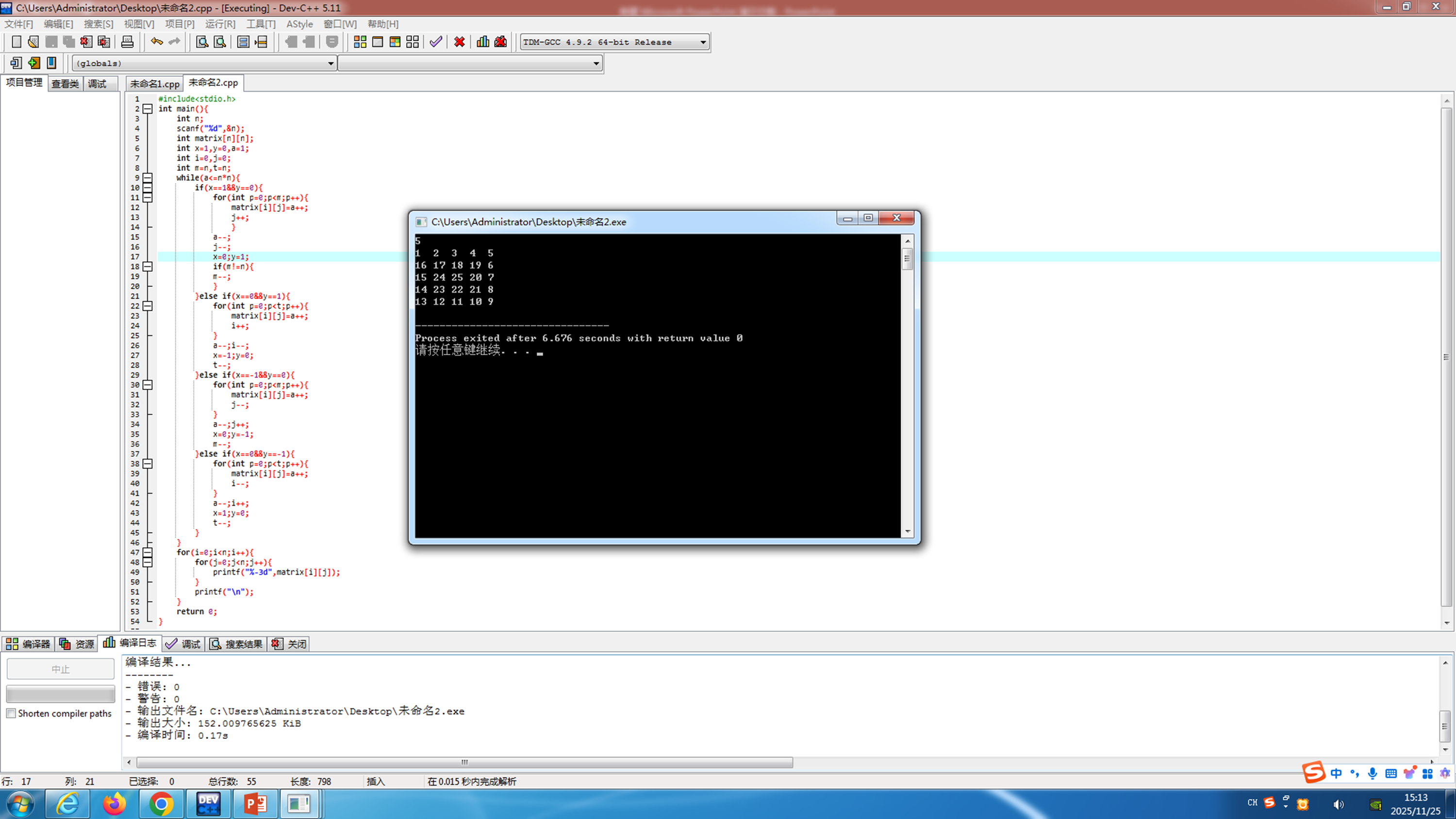1456x819 pixels.
Task: Open the 搜索结果 bottom panel tab
Action: [236, 644]
